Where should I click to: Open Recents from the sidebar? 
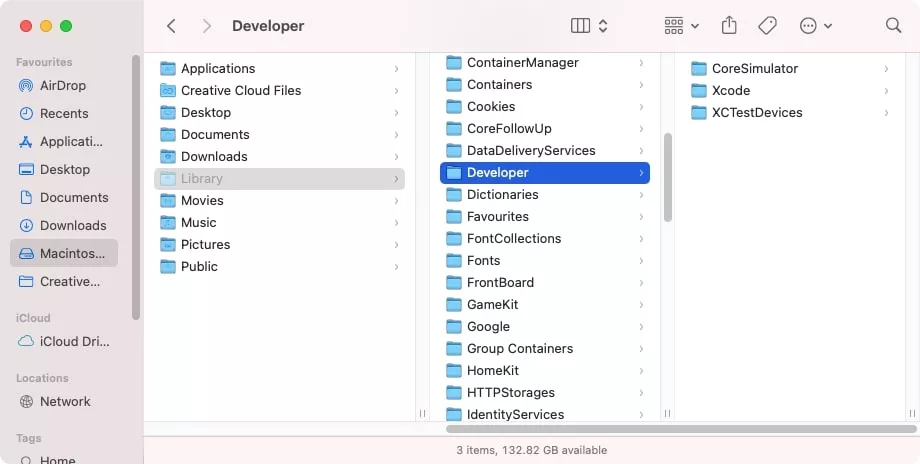(63, 113)
